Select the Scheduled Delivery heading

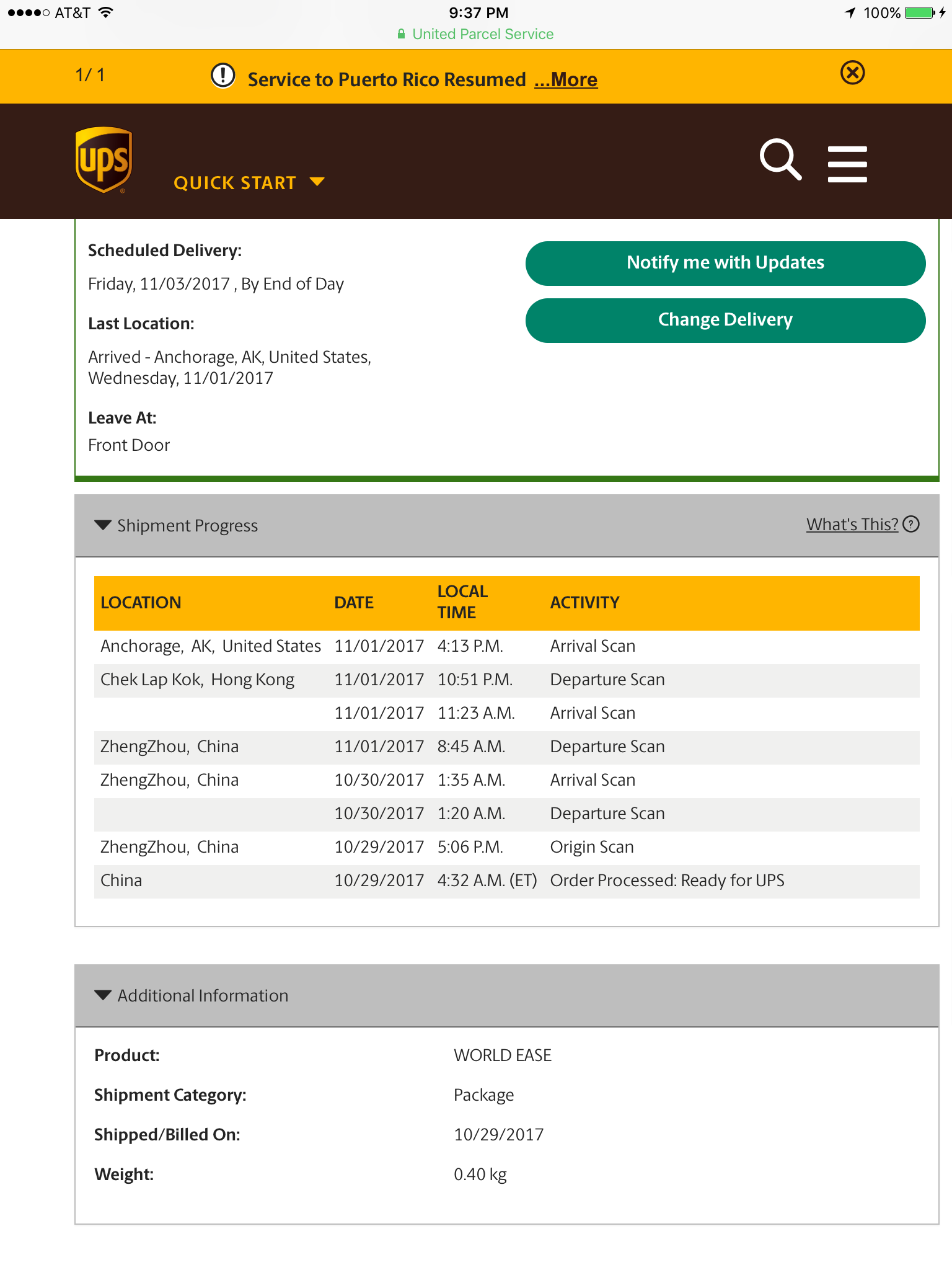tap(165, 251)
